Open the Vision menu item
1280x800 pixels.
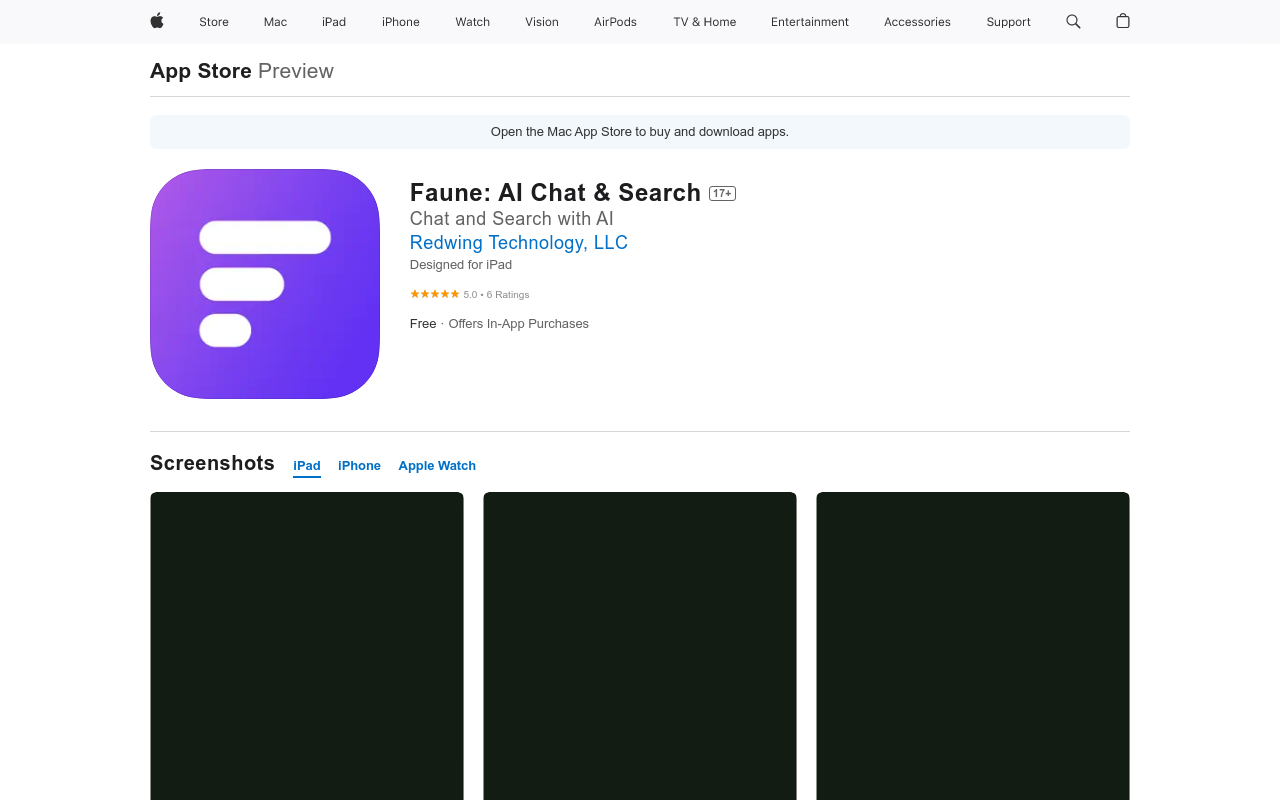542,22
